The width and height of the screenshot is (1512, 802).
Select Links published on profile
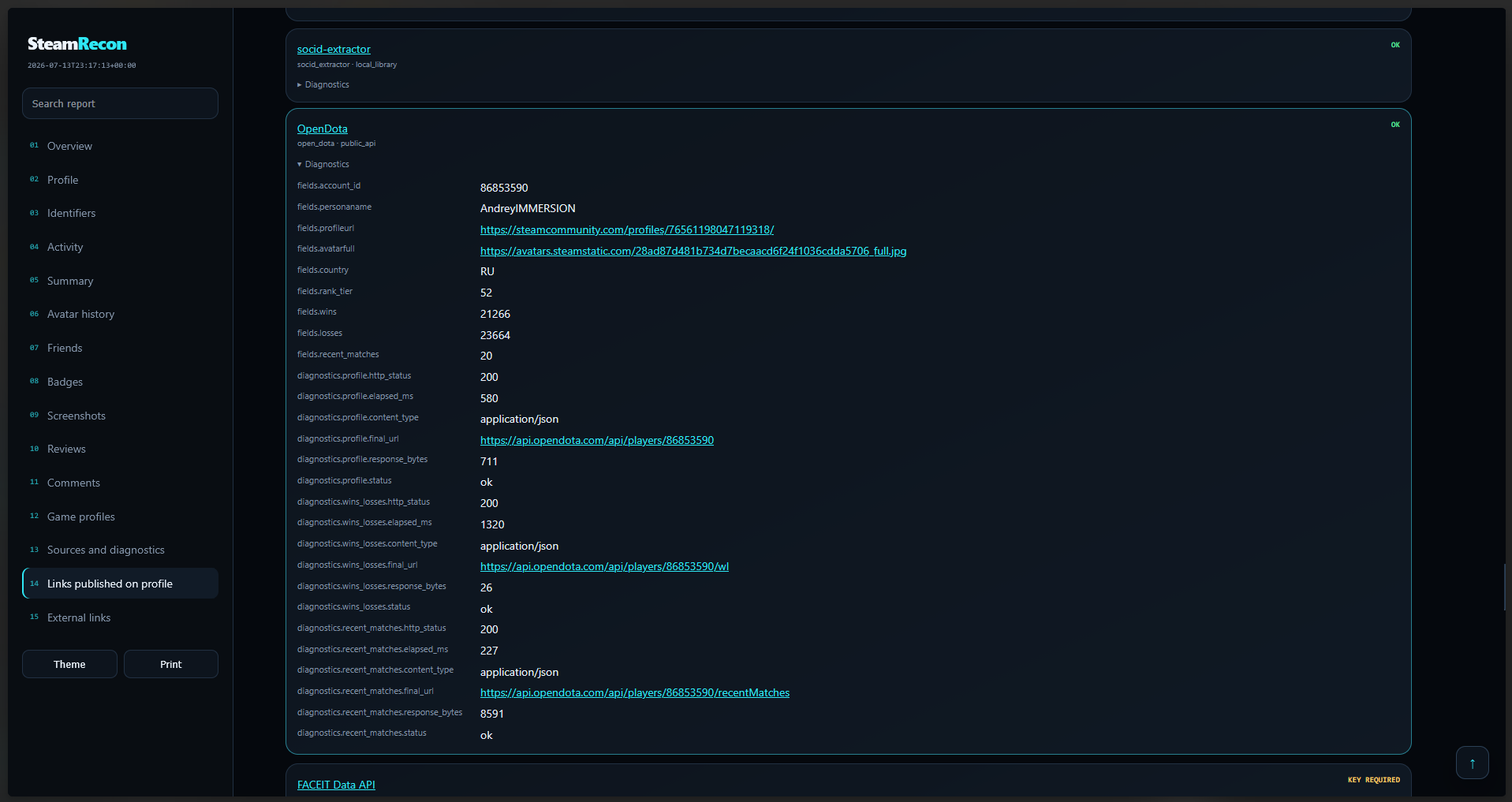[120, 584]
